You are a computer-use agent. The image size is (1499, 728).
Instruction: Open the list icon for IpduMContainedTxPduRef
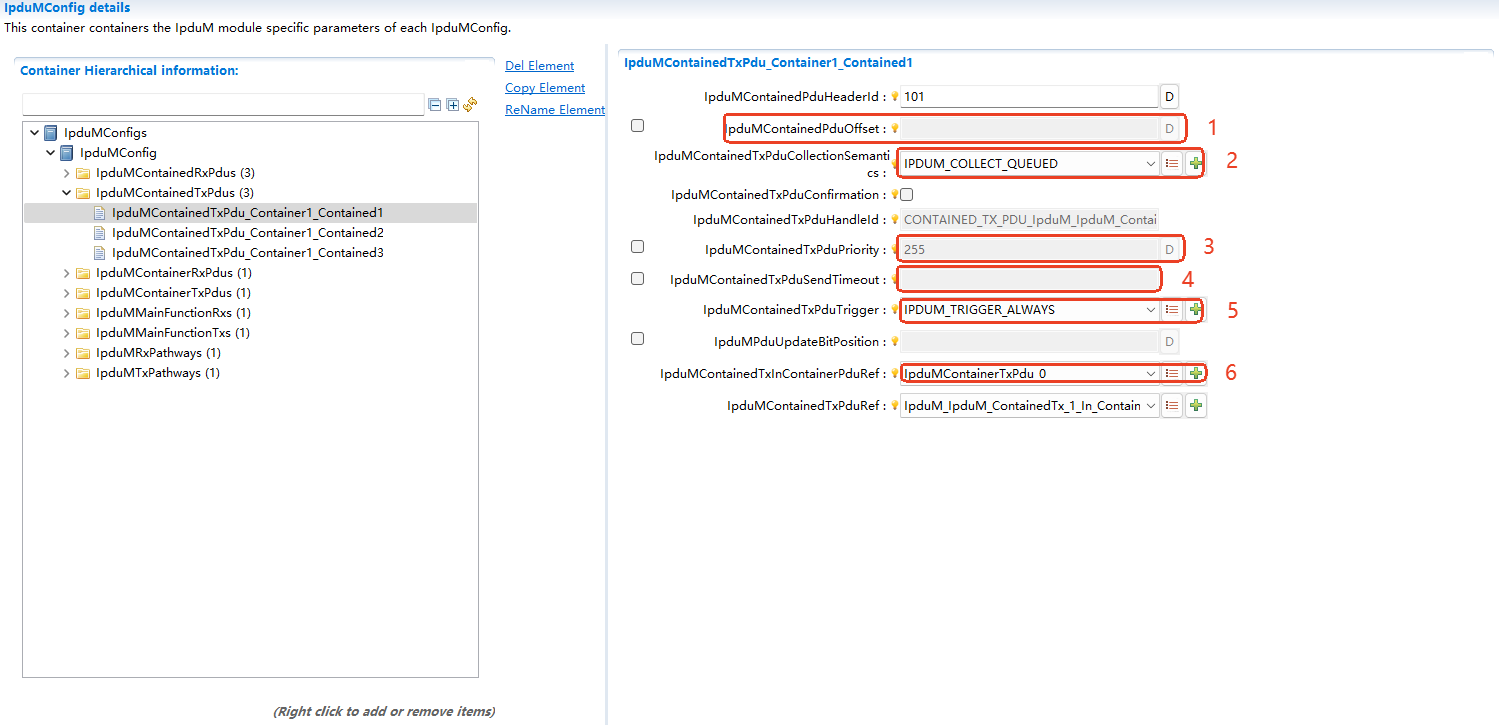1172,405
